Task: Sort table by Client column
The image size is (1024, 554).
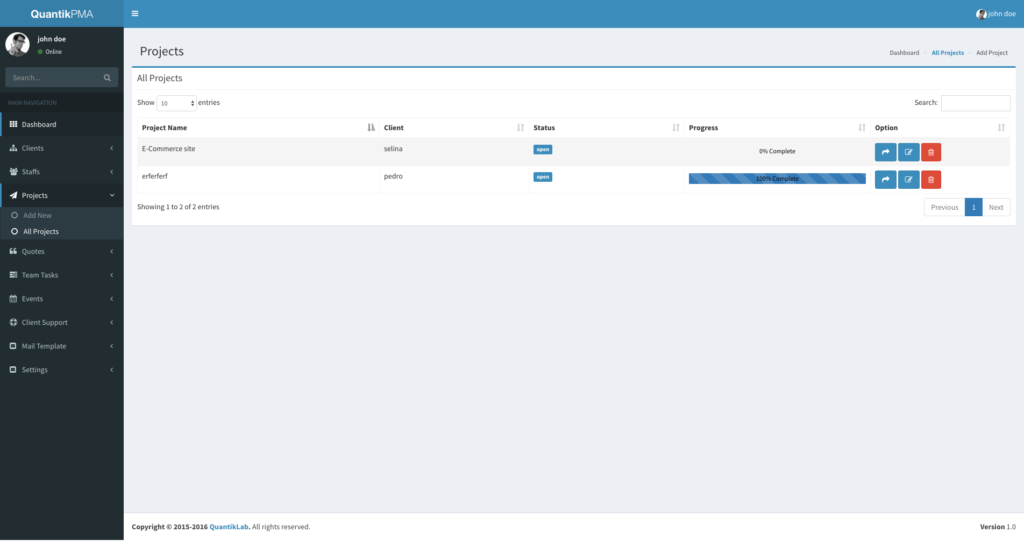Action: (454, 127)
